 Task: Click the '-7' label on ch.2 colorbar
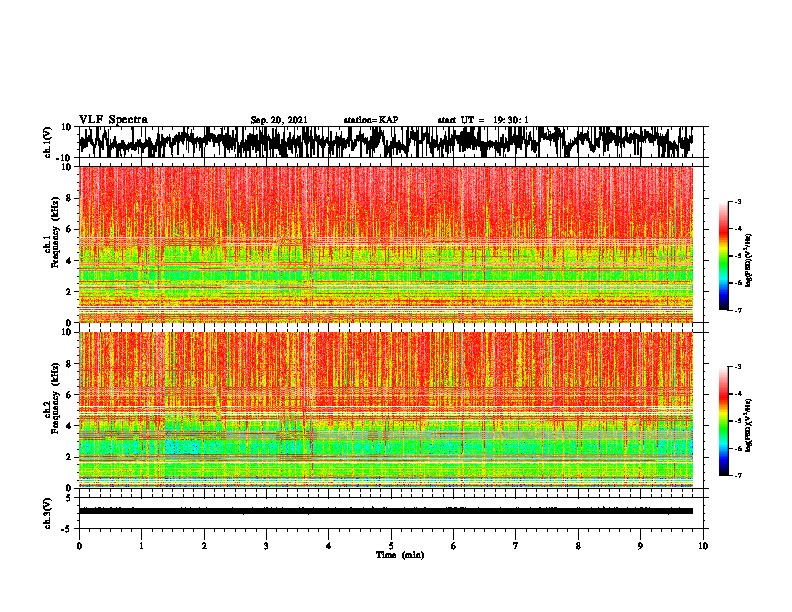[737, 476]
